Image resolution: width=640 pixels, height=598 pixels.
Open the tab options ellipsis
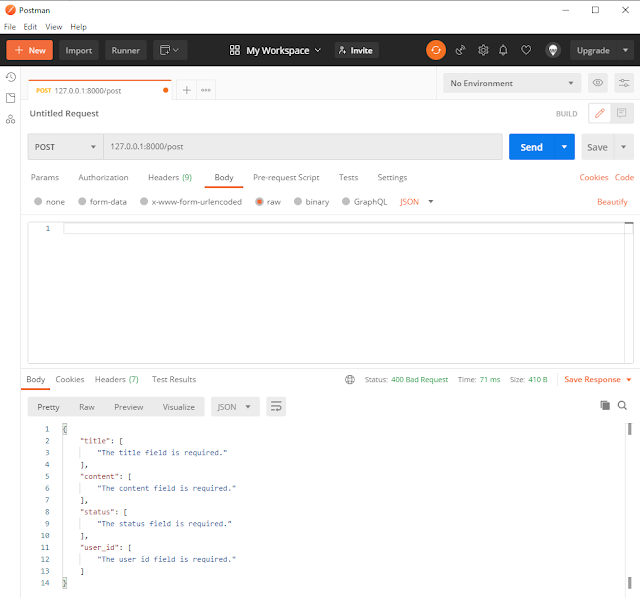point(206,90)
